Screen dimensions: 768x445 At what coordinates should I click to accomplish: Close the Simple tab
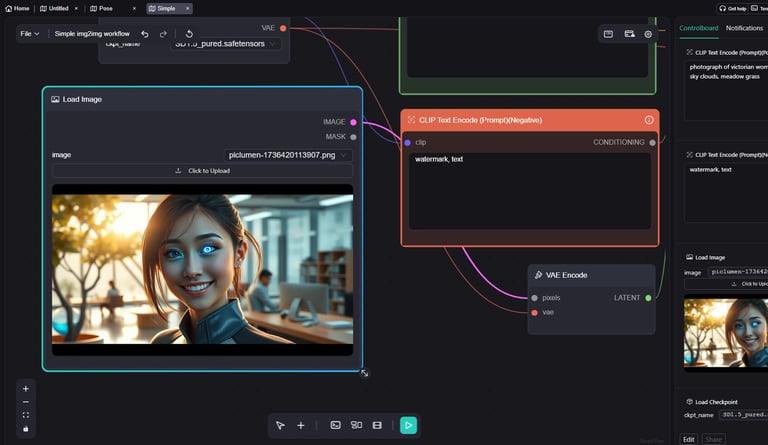(187, 8)
